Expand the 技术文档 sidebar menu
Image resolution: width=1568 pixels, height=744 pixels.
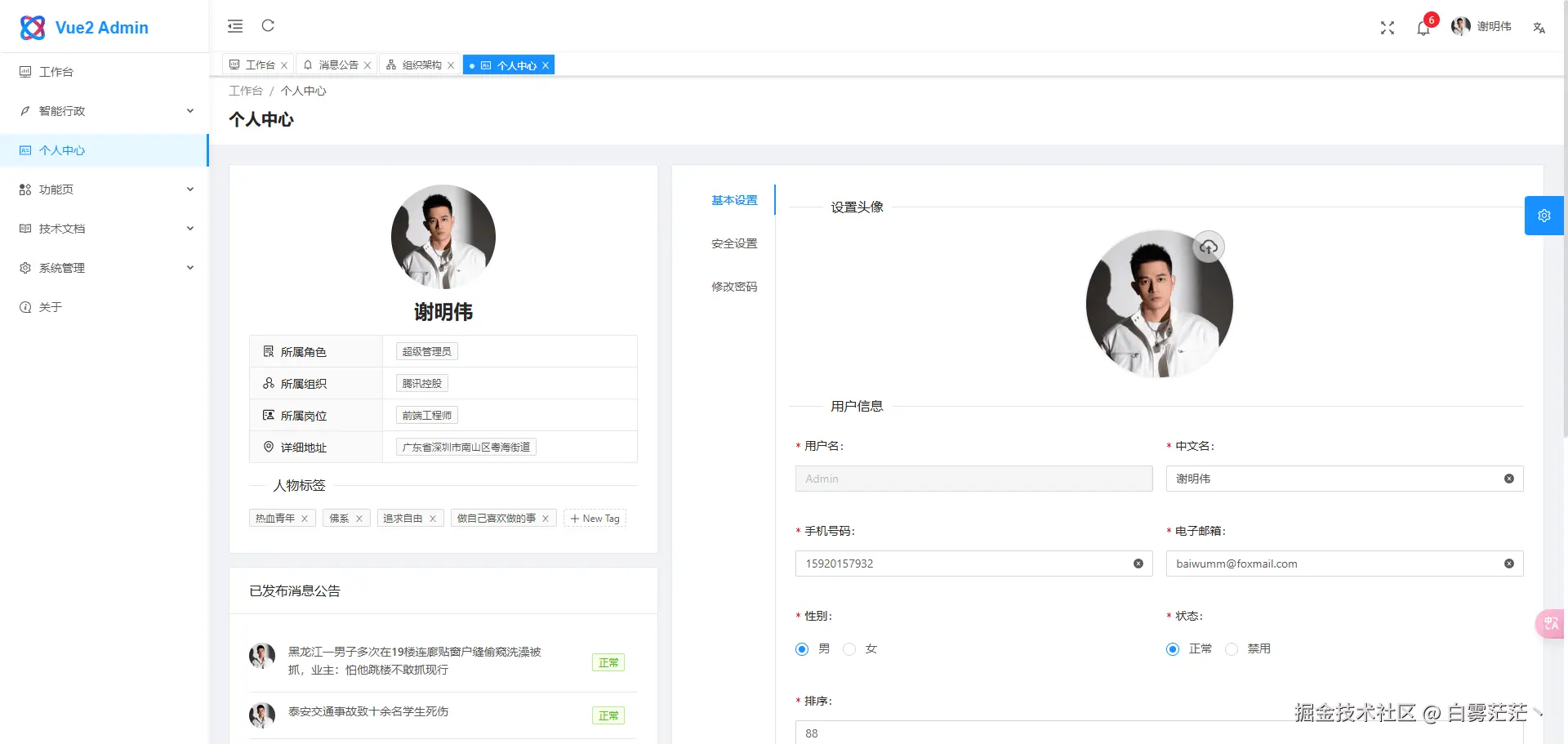point(105,229)
